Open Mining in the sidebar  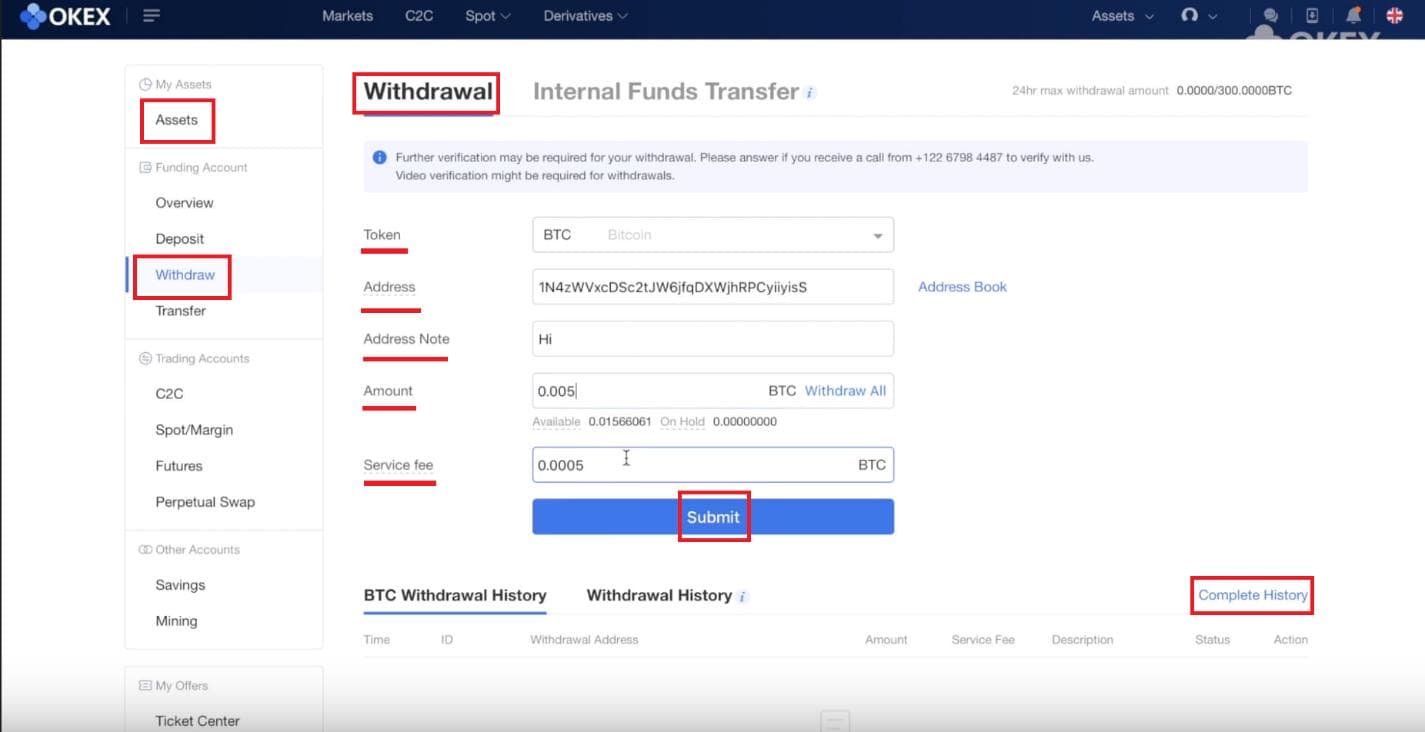click(x=176, y=621)
